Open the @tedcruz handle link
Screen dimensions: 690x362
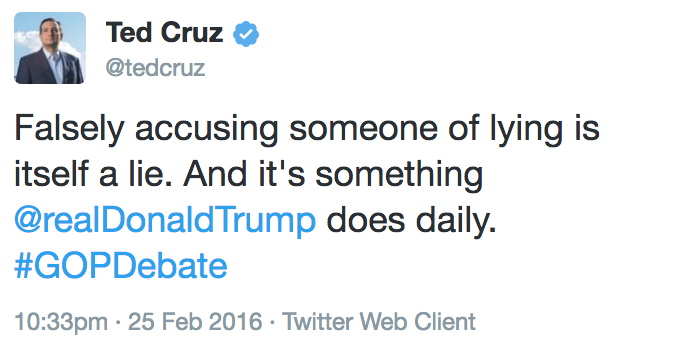155,68
